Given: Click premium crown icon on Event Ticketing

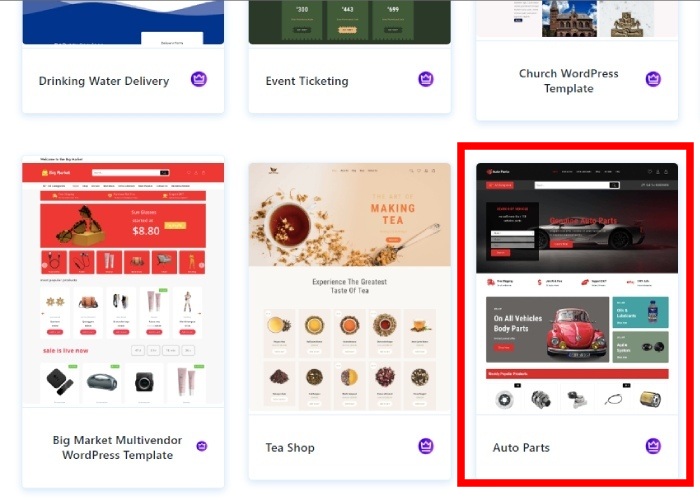Looking at the screenshot, I should coord(426,79).
